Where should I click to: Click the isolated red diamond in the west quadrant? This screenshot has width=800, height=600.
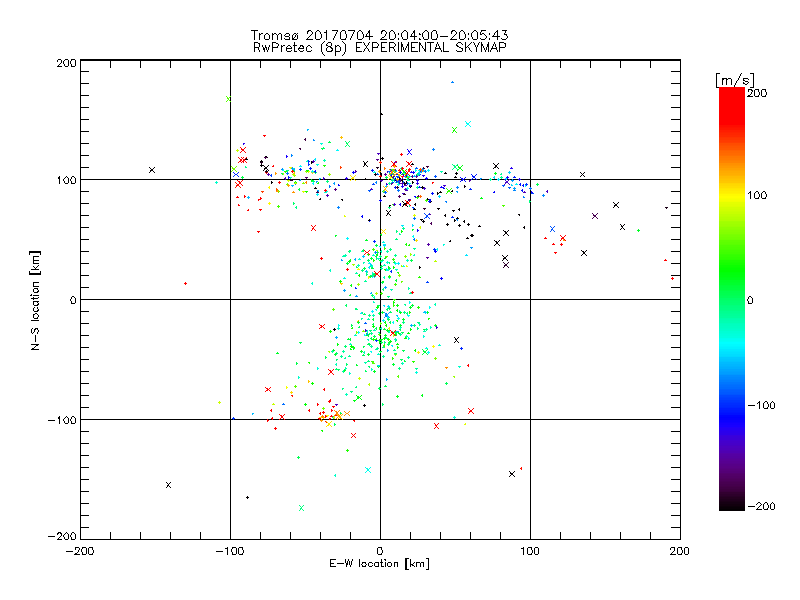pyautogui.click(x=185, y=284)
